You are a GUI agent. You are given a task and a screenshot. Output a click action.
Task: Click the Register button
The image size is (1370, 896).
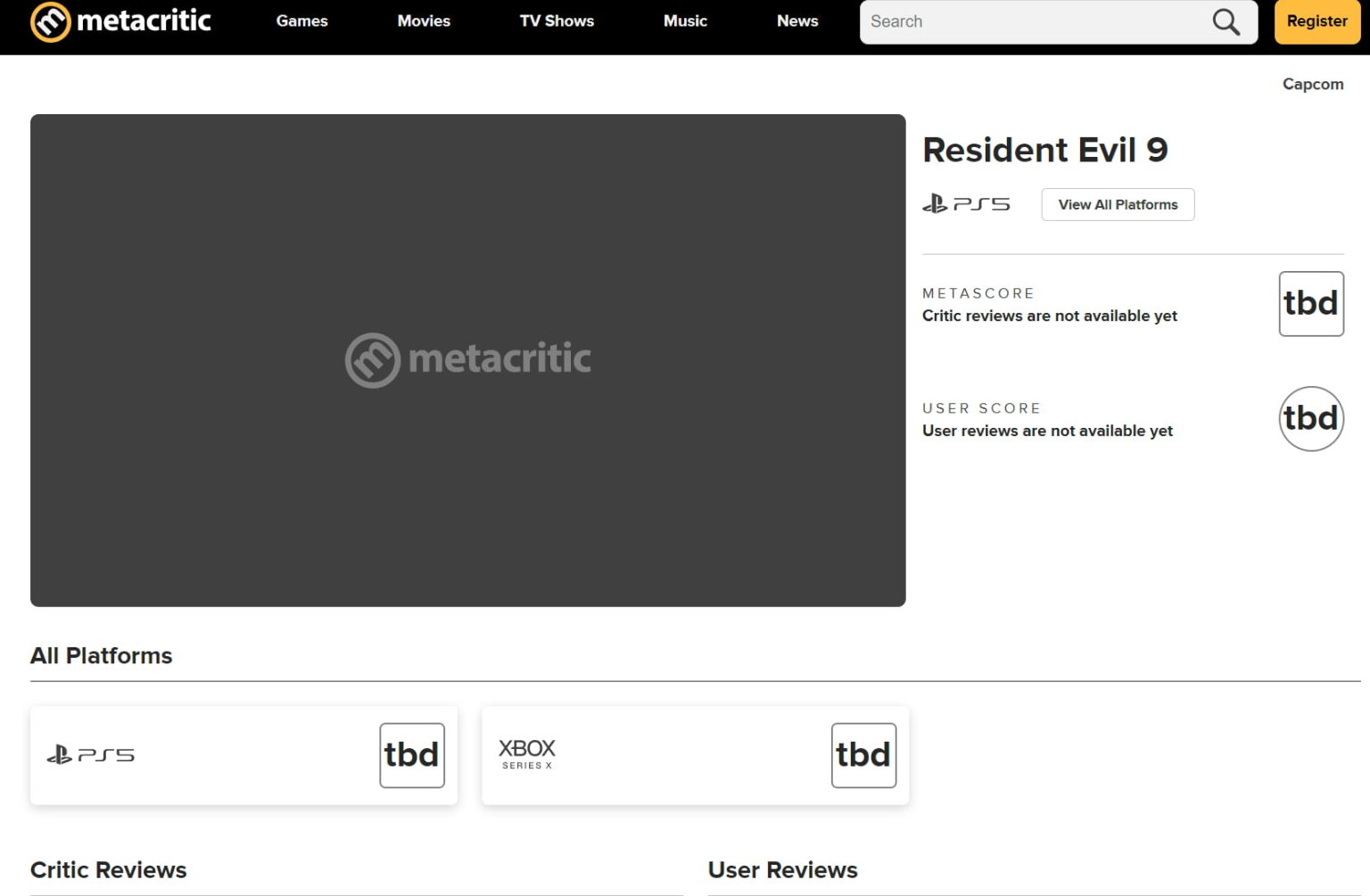click(x=1316, y=21)
